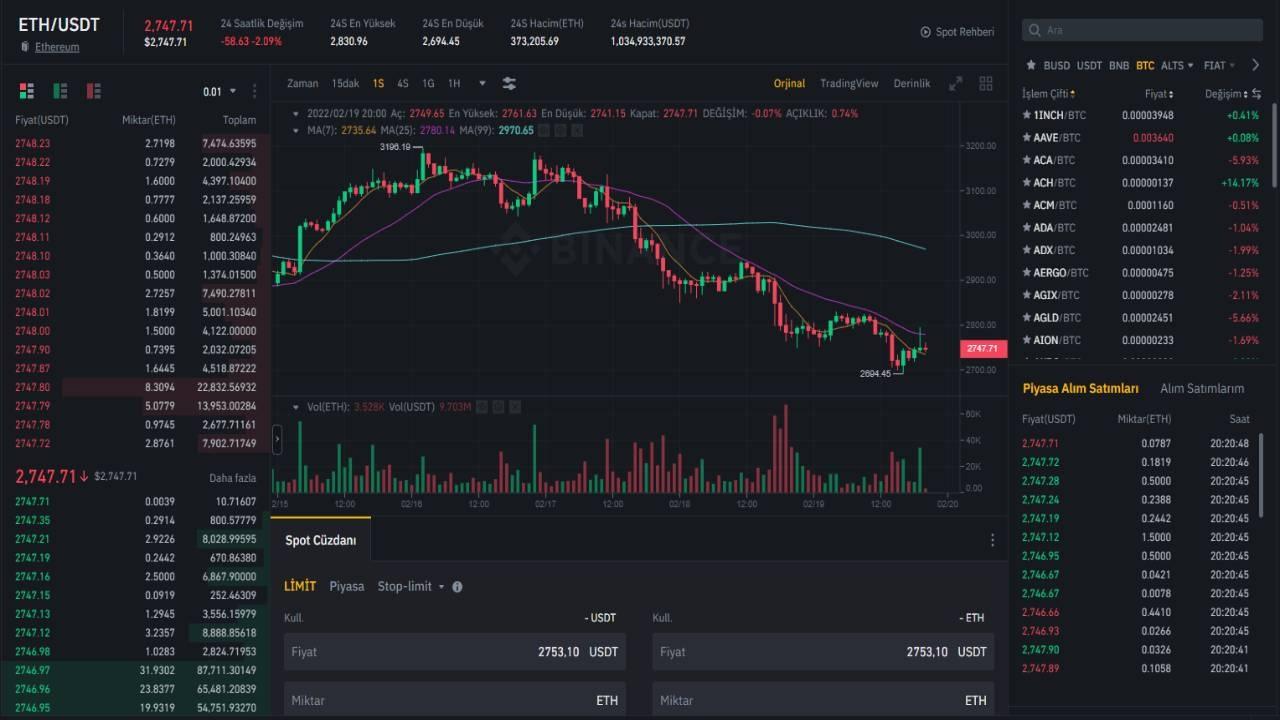
Task: Favorite the ADA/BTC pair star
Action: click(1027, 227)
